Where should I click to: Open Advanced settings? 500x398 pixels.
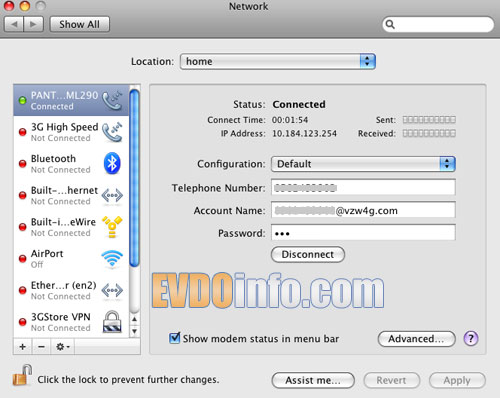coord(416,339)
